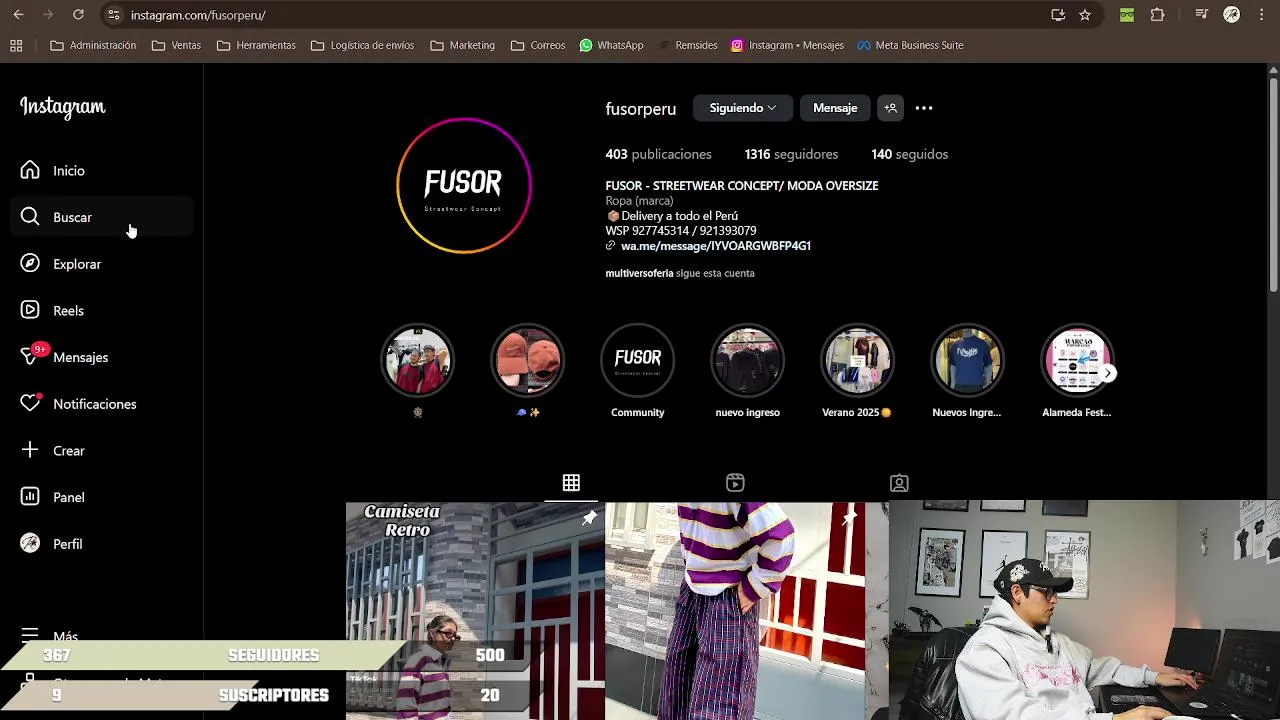Open the Remsides bookmarks folder
Viewport: 1280px width, 720px height.
[x=687, y=45]
